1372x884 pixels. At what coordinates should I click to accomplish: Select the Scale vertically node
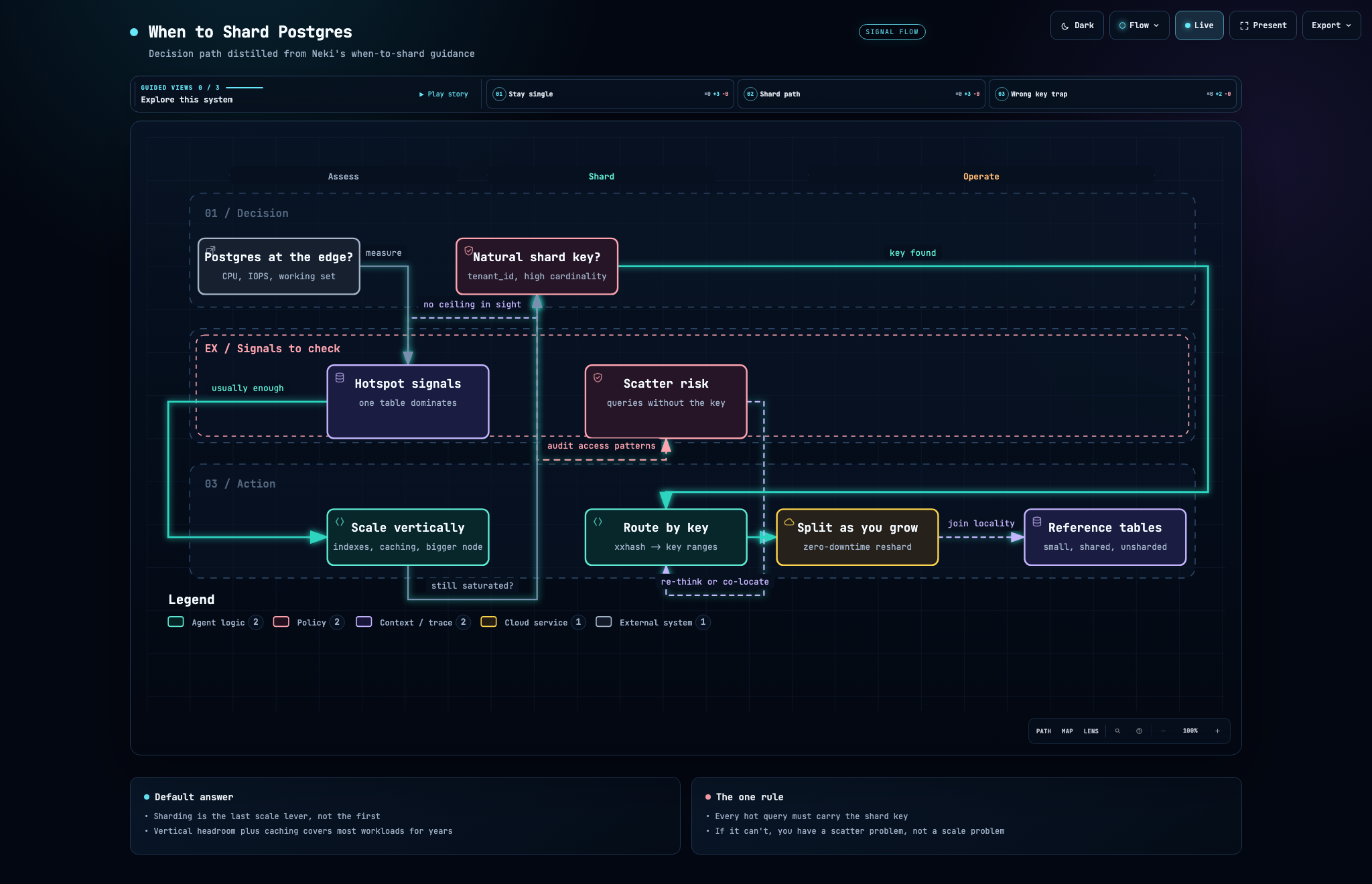coord(408,537)
